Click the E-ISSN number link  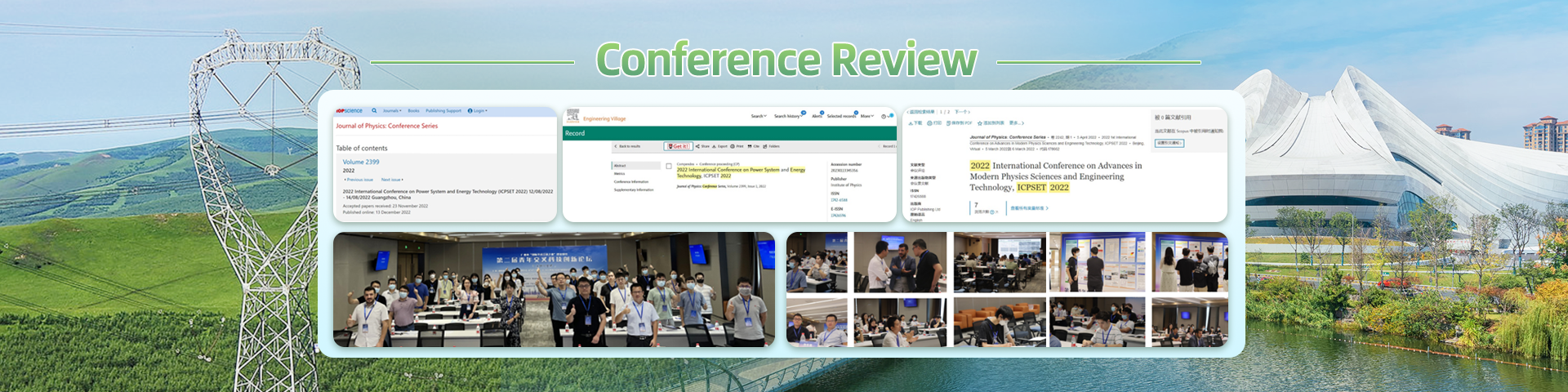tap(839, 216)
